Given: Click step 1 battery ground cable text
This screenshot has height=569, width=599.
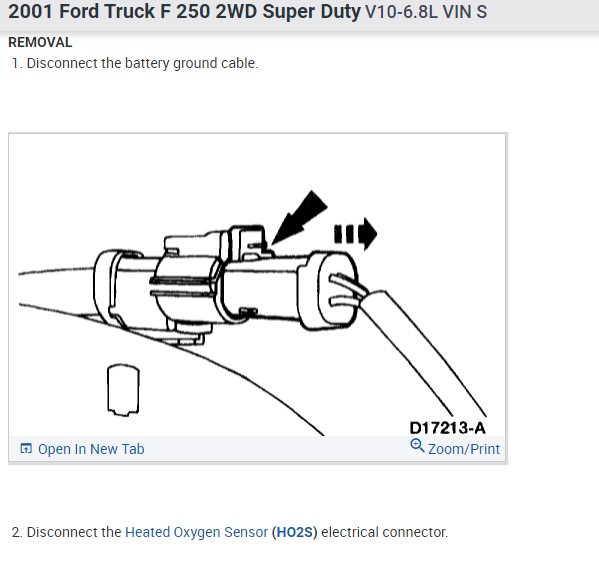Looking at the screenshot, I should tap(142, 63).
